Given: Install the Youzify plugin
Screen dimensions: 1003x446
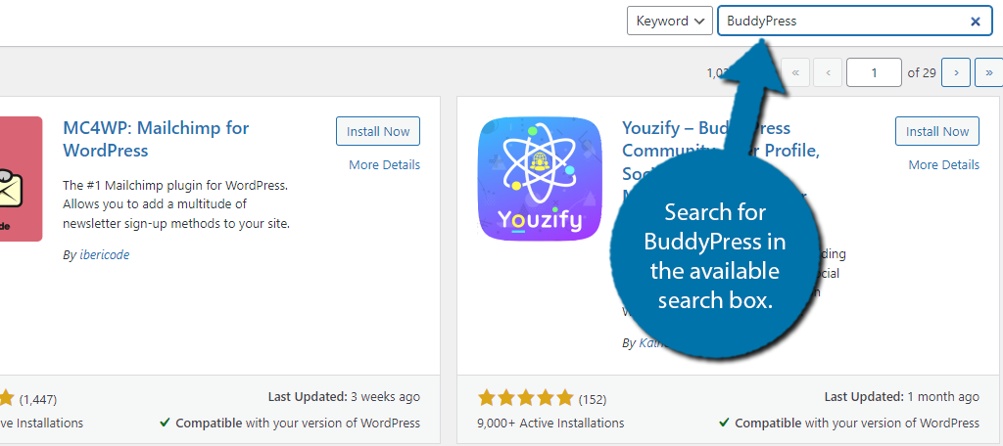Looking at the screenshot, I should [937, 131].
